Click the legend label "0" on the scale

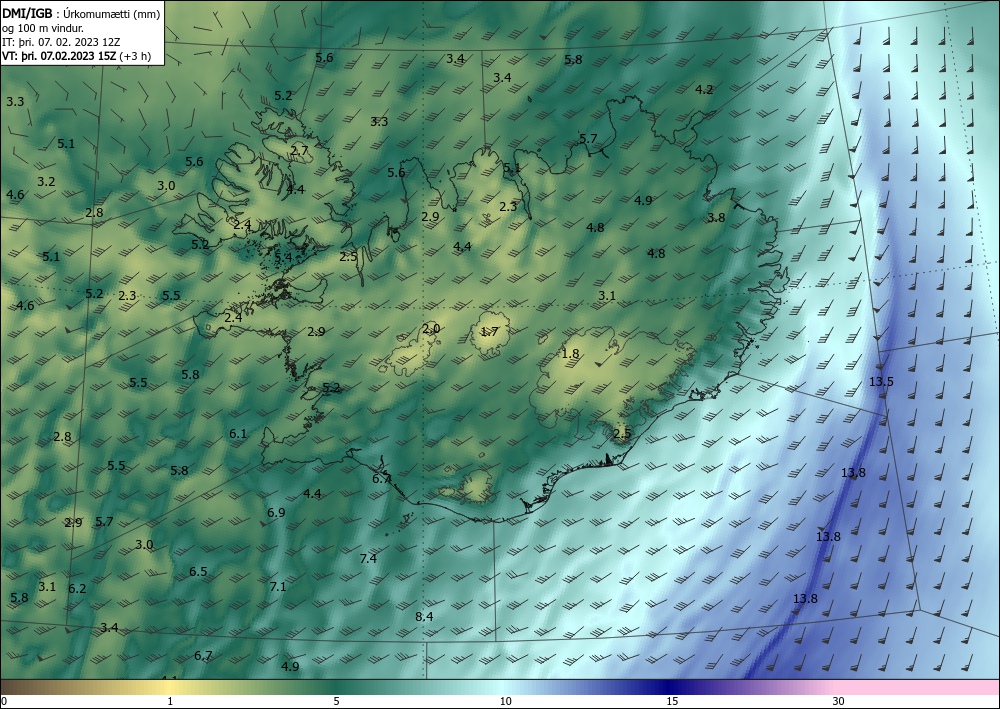4,702
